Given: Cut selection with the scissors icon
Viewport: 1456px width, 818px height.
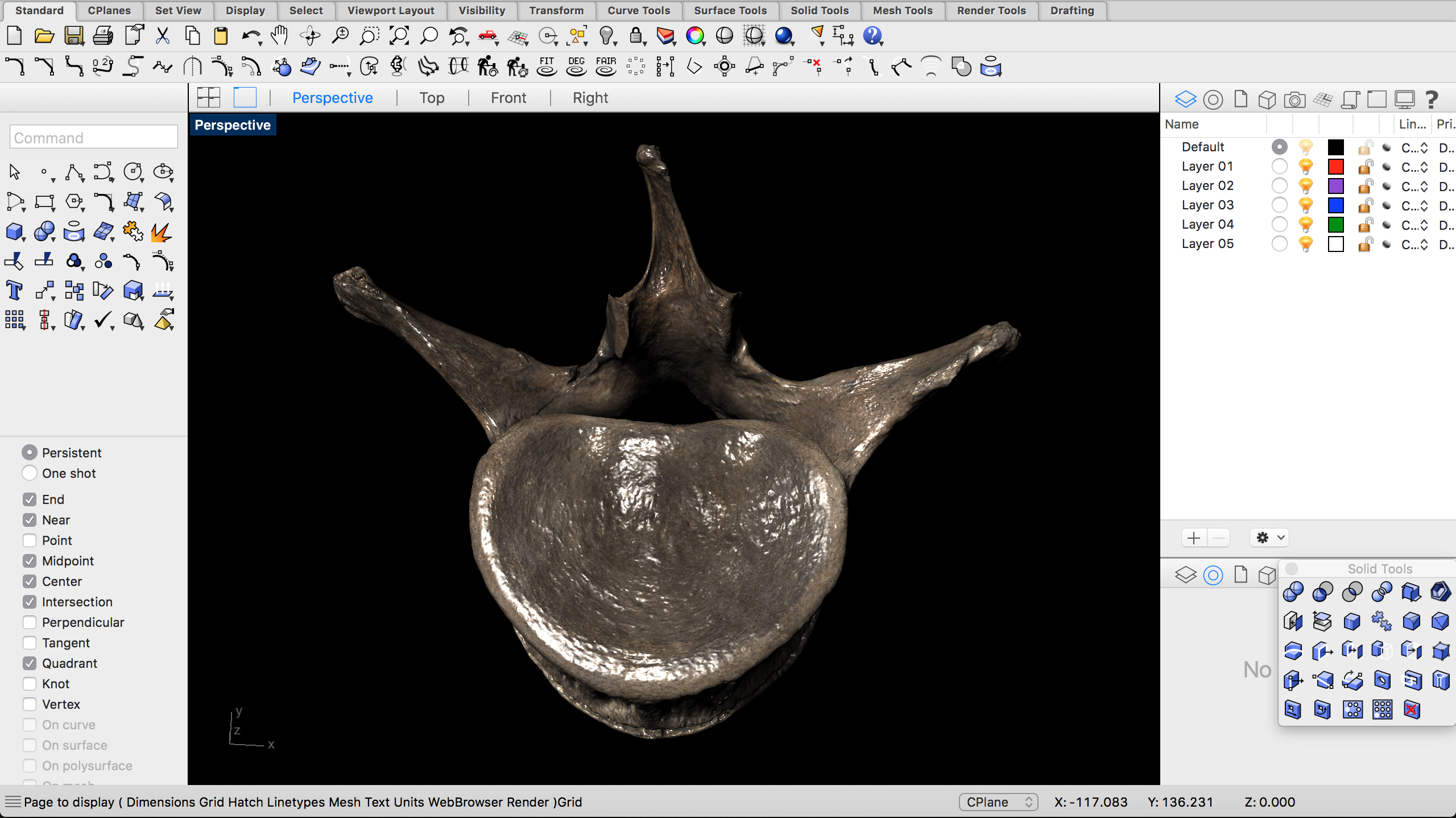Looking at the screenshot, I should 163,36.
